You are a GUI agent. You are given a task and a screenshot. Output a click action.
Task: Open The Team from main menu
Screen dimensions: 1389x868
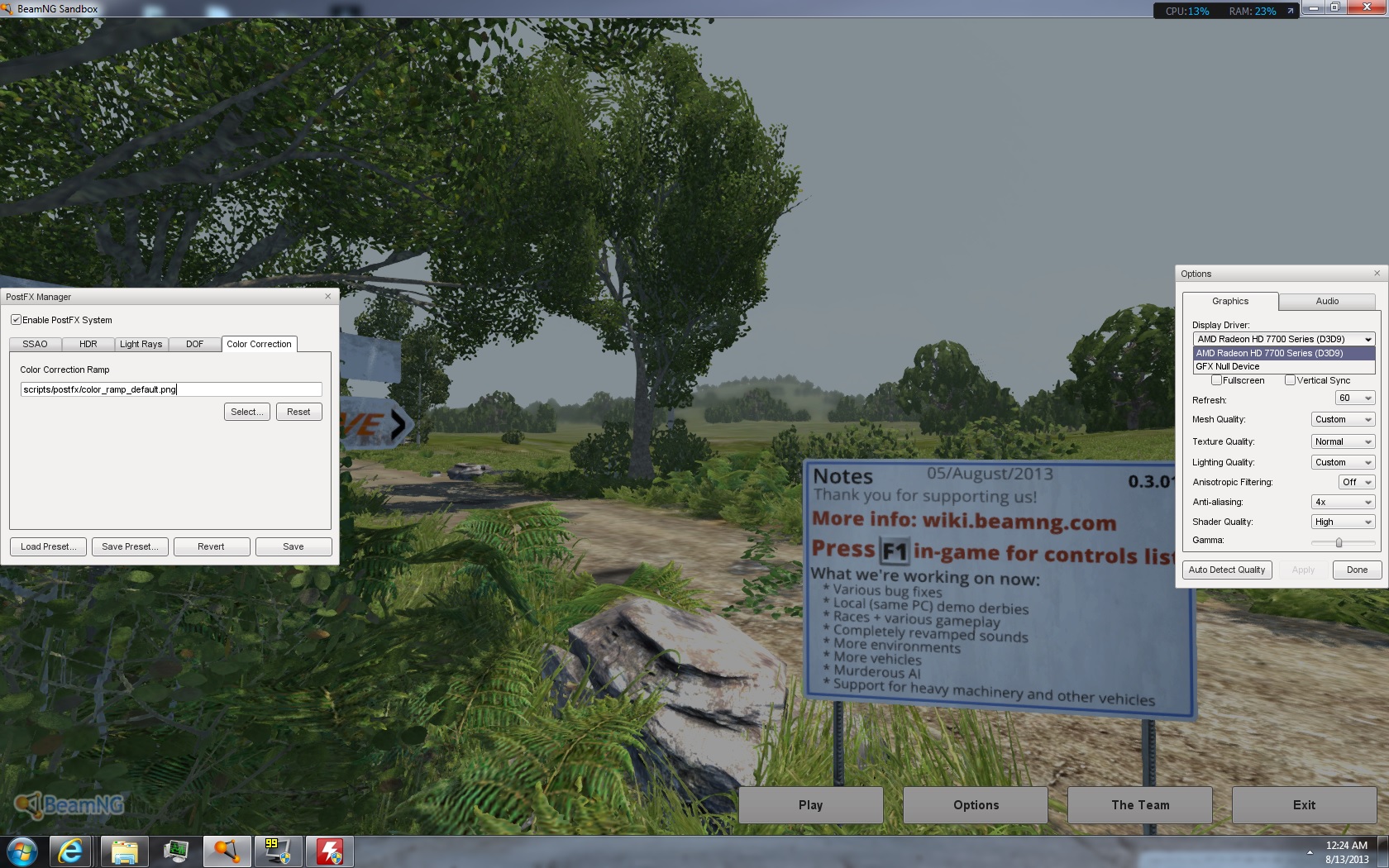click(x=1140, y=804)
